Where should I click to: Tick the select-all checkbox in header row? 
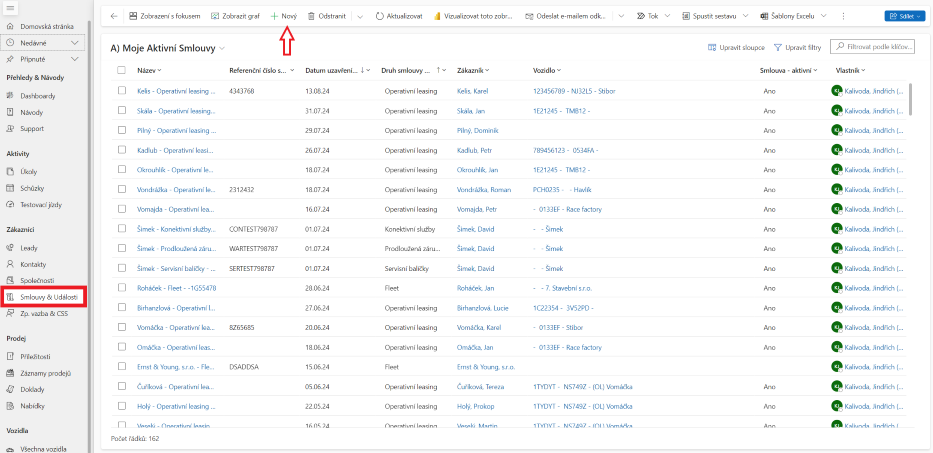click(122, 70)
